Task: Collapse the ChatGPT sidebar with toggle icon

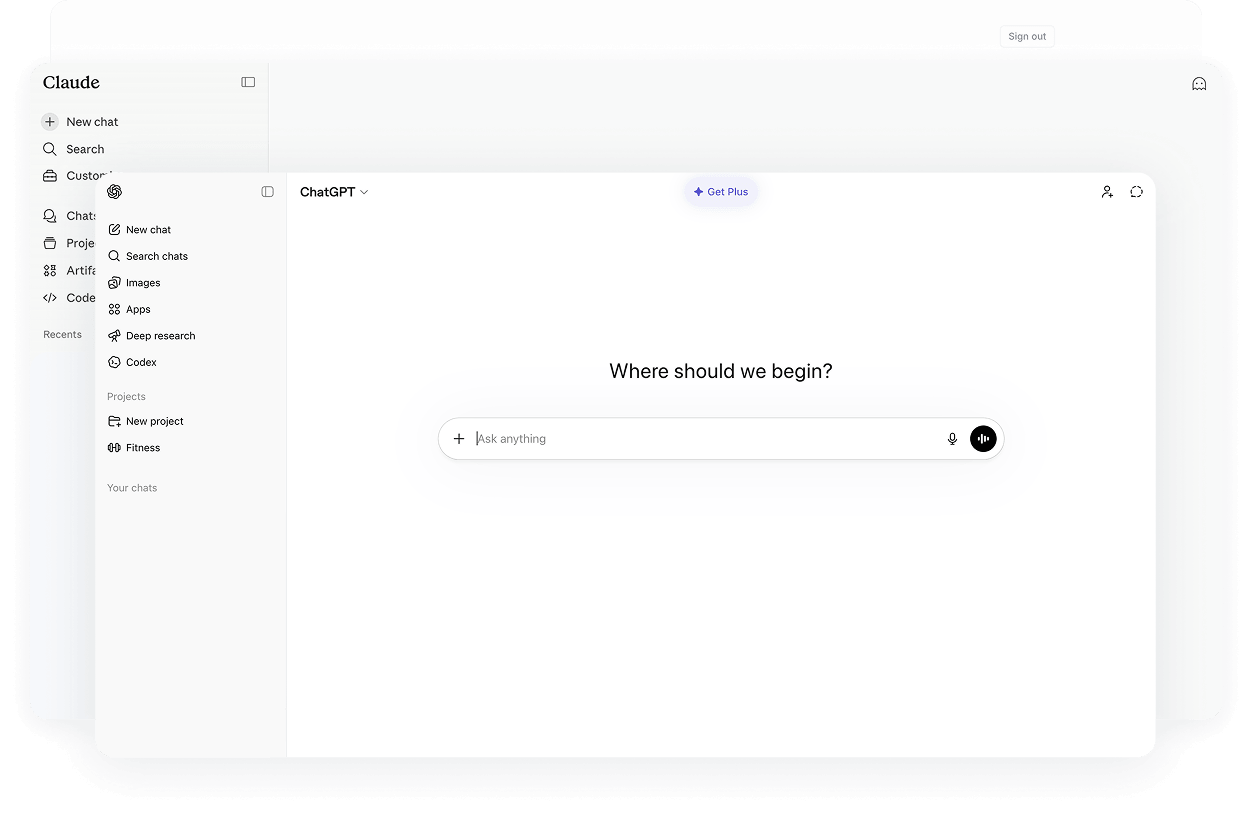Action: tap(267, 192)
